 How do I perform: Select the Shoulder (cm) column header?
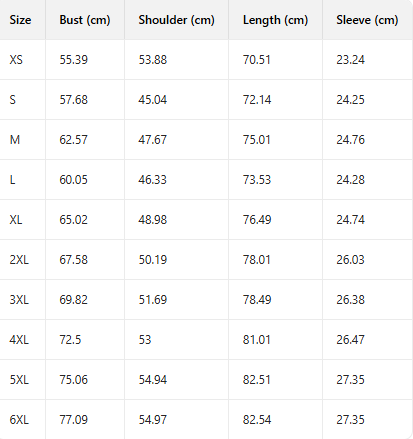[x=176, y=20]
